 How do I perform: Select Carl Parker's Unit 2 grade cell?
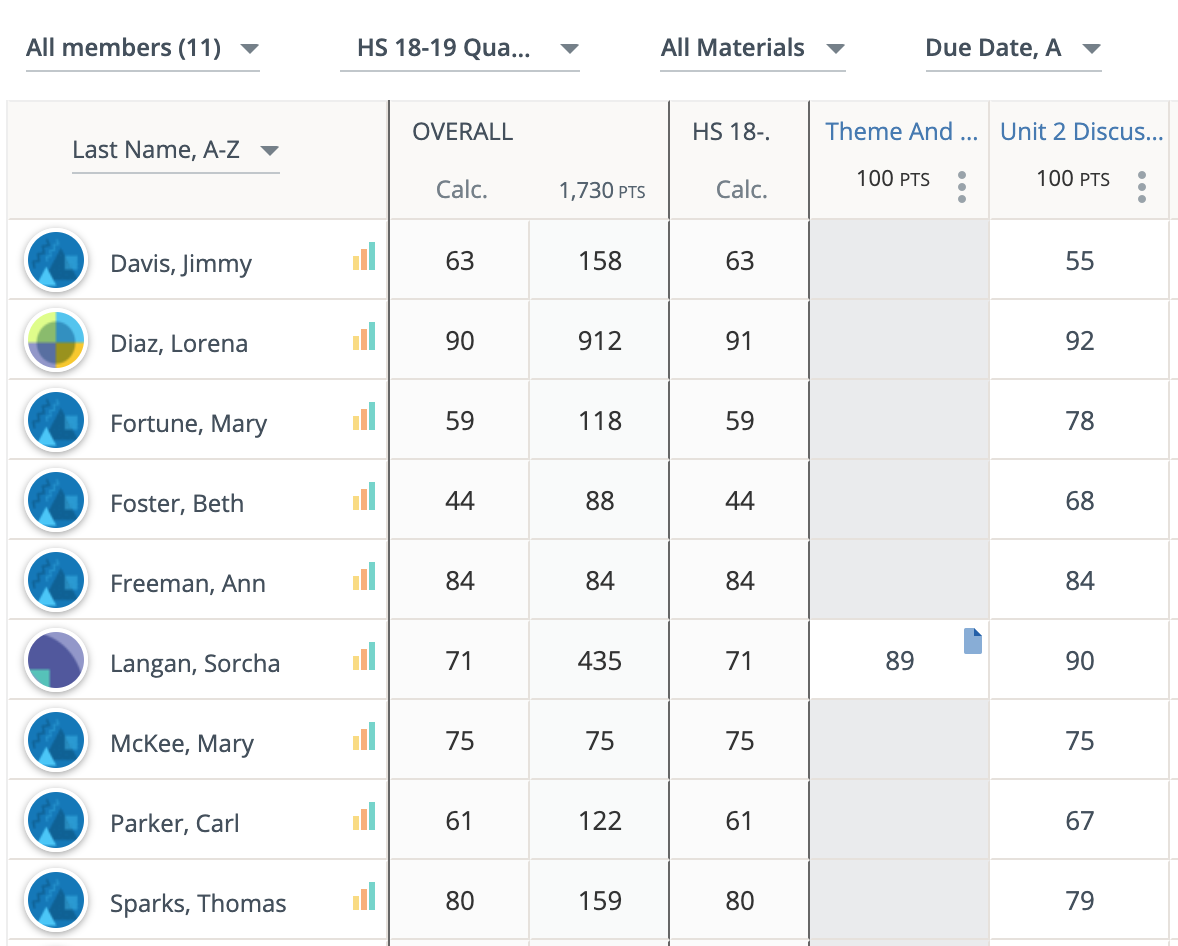1079,821
